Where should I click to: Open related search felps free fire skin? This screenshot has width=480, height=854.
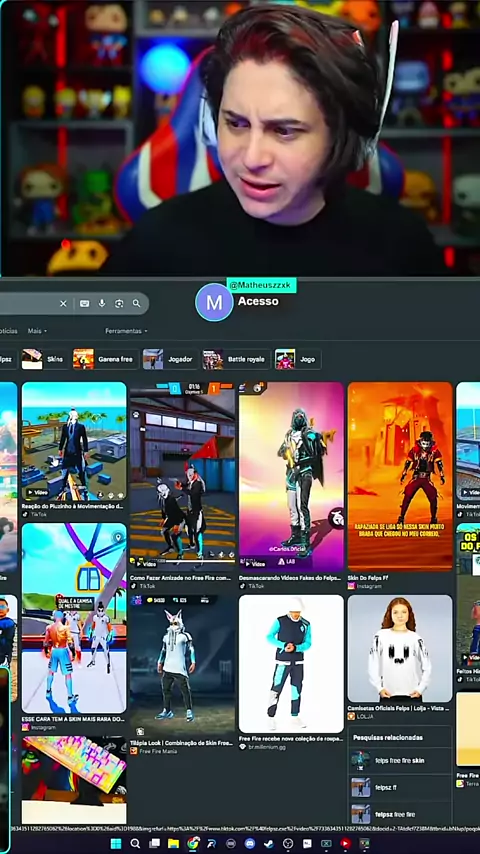tap(400, 760)
